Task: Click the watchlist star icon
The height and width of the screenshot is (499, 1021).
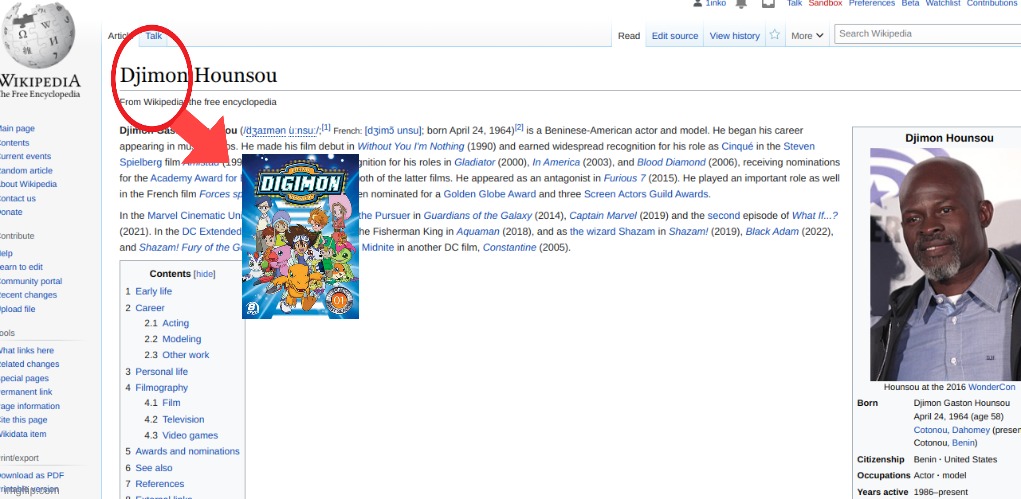Action: pyautogui.click(x=774, y=35)
